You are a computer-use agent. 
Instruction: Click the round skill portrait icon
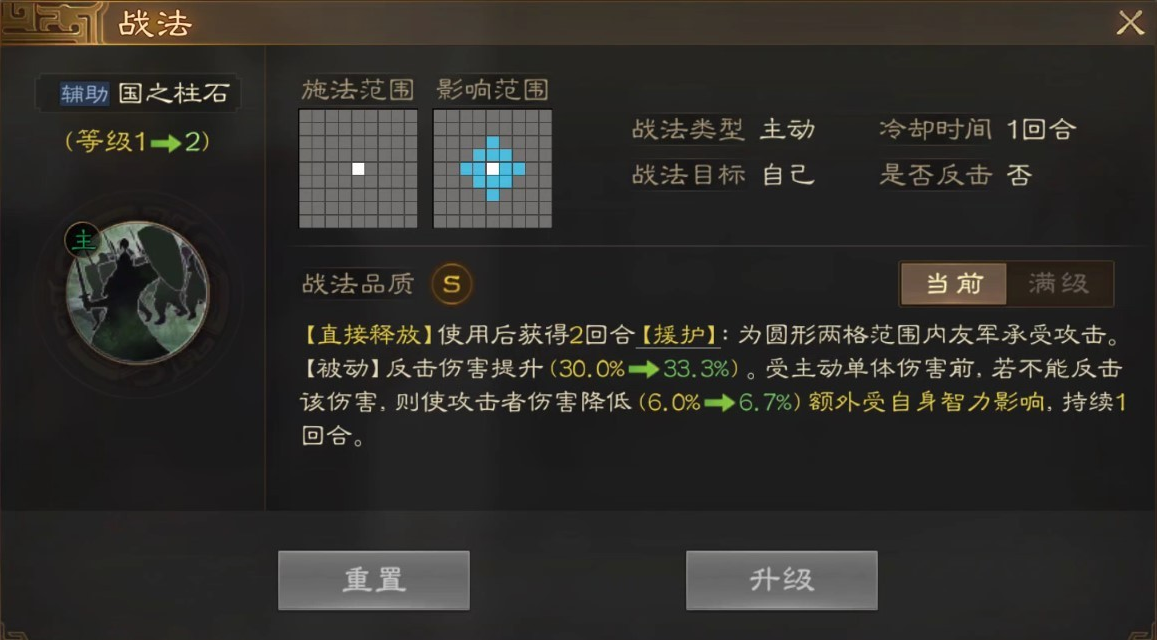coord(137,293)
